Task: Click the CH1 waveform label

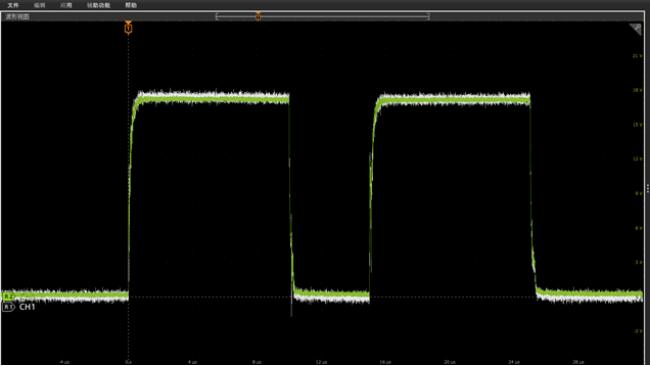Action: coord(27,307)
